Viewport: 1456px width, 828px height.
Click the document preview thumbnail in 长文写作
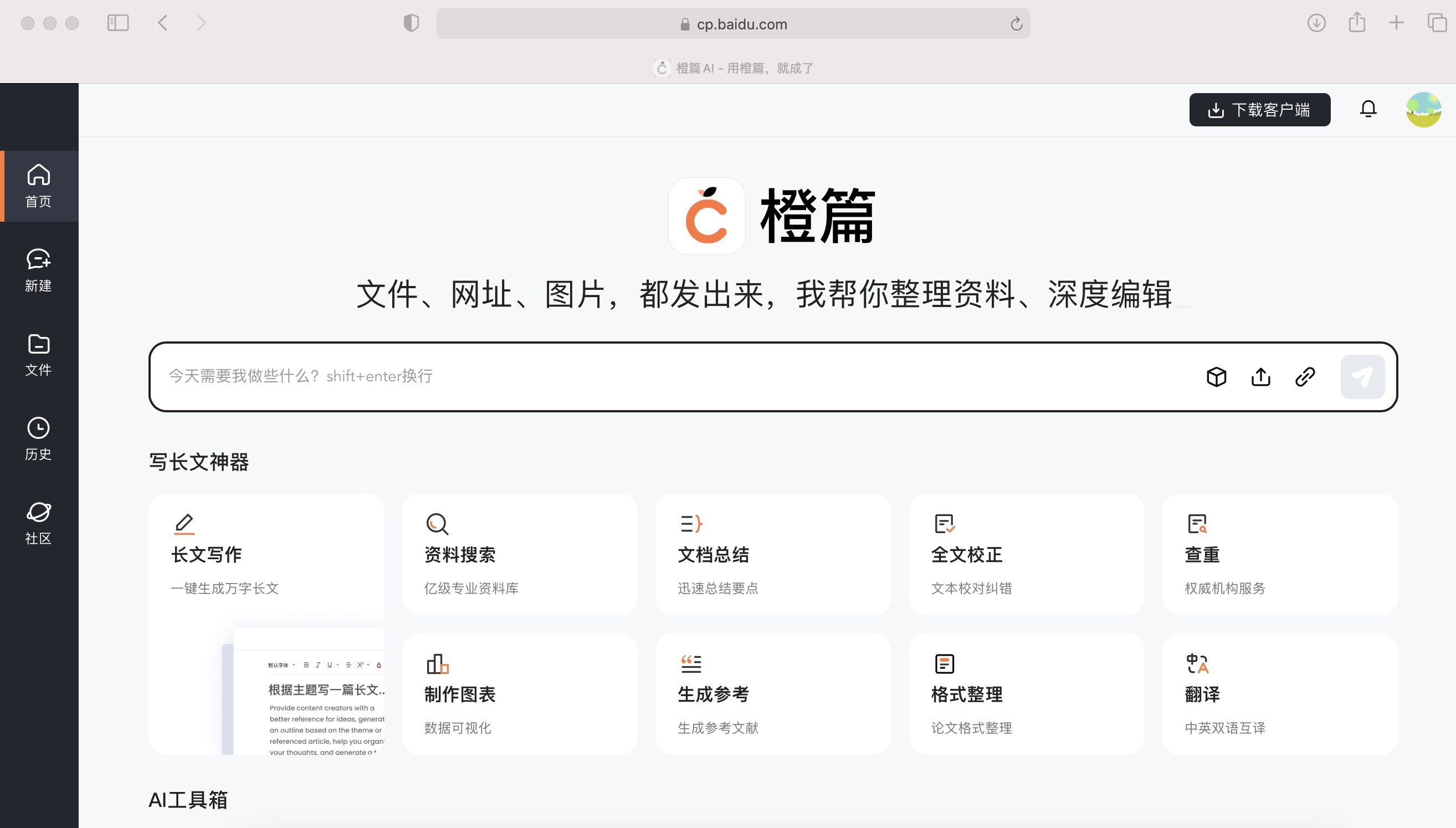coord(304,692)
